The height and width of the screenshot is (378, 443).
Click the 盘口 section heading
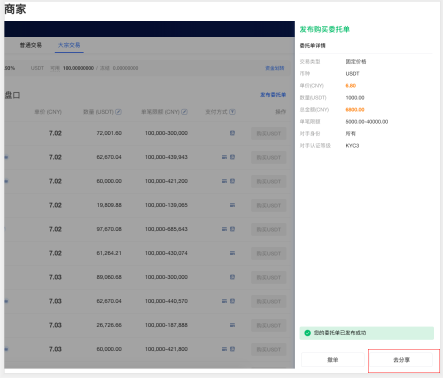coord(12,95)
